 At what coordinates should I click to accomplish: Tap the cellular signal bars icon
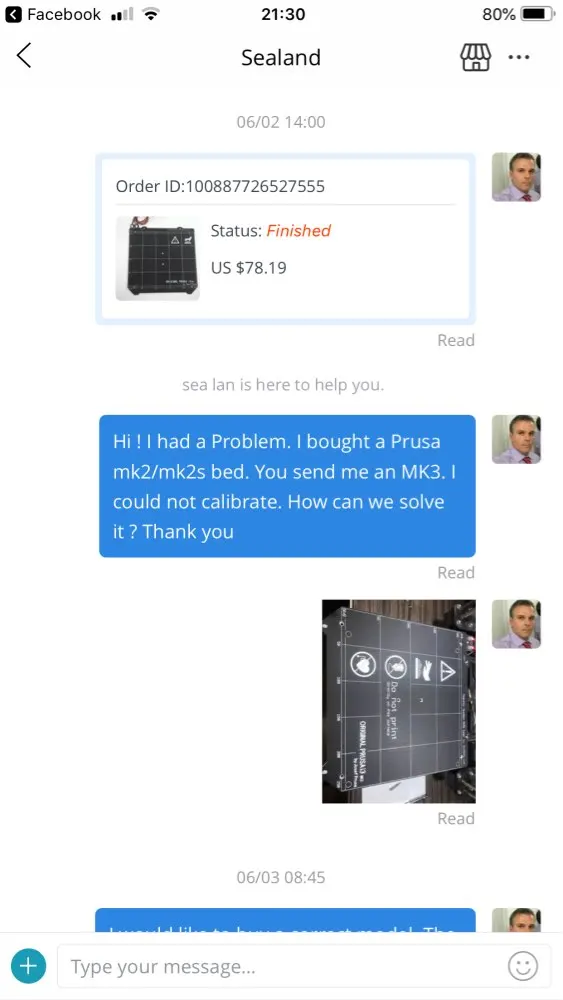pos(121,14)
